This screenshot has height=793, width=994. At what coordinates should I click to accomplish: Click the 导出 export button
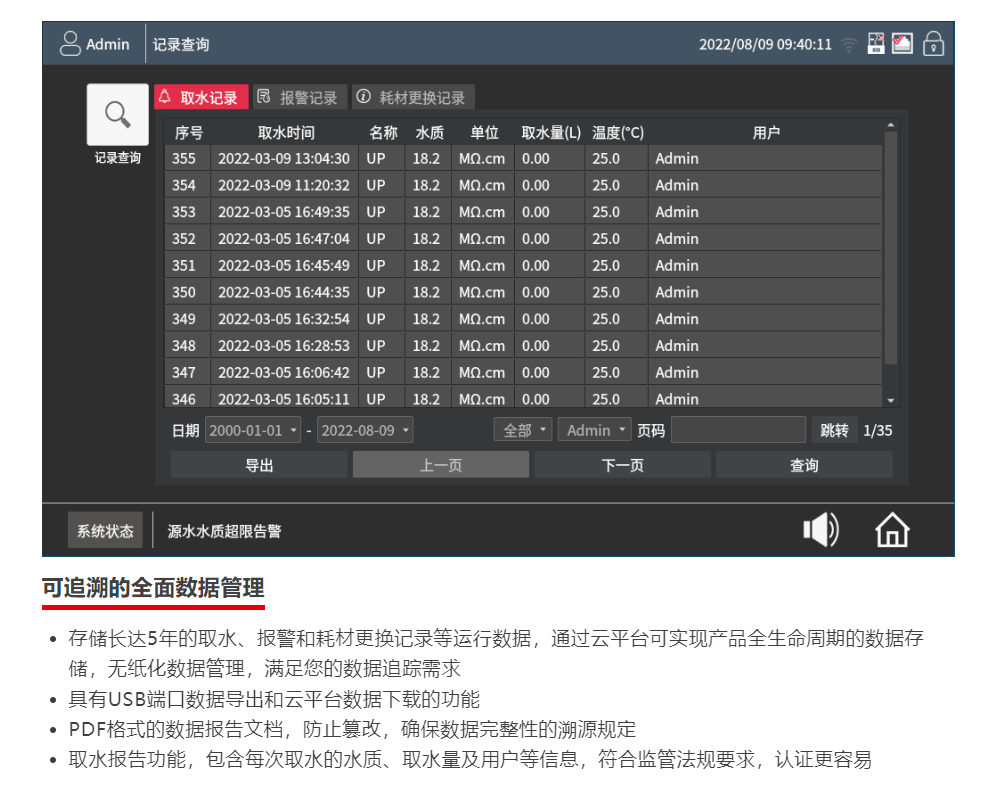(x=259, y=465)
